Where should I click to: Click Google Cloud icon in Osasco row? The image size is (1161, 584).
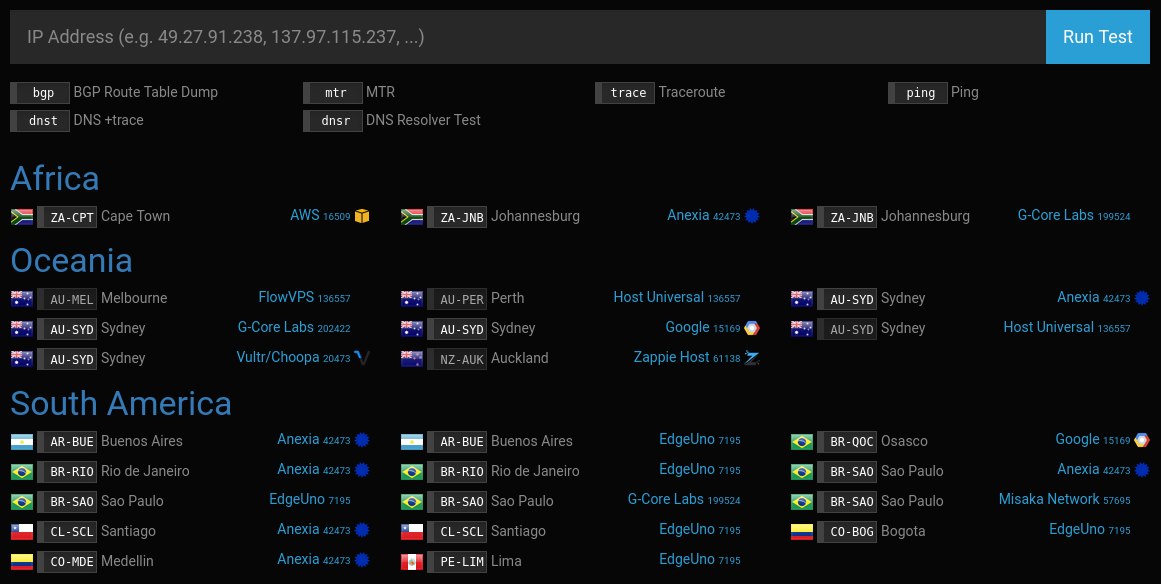pyautogui.click(x=1142, y=440)
